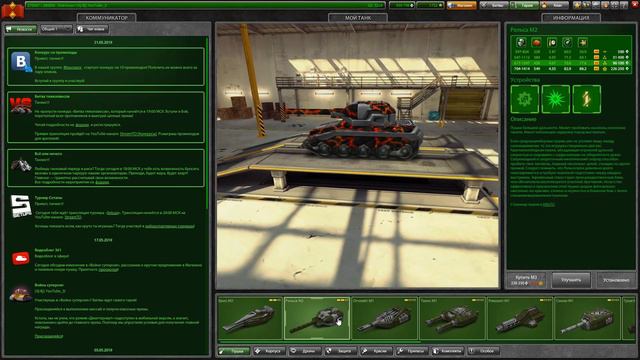The width and height of the screenshot is (640, 360).
Task: Click the damage stat icon
Action: pos(521,42)
